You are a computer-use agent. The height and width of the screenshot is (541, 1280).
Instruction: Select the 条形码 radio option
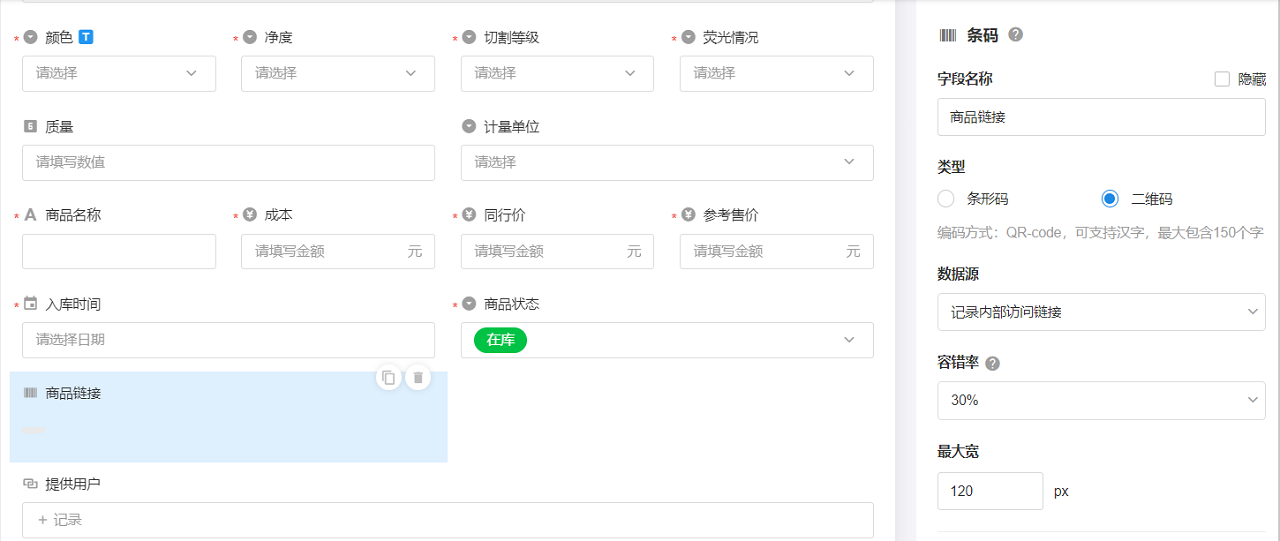[946, 199]
